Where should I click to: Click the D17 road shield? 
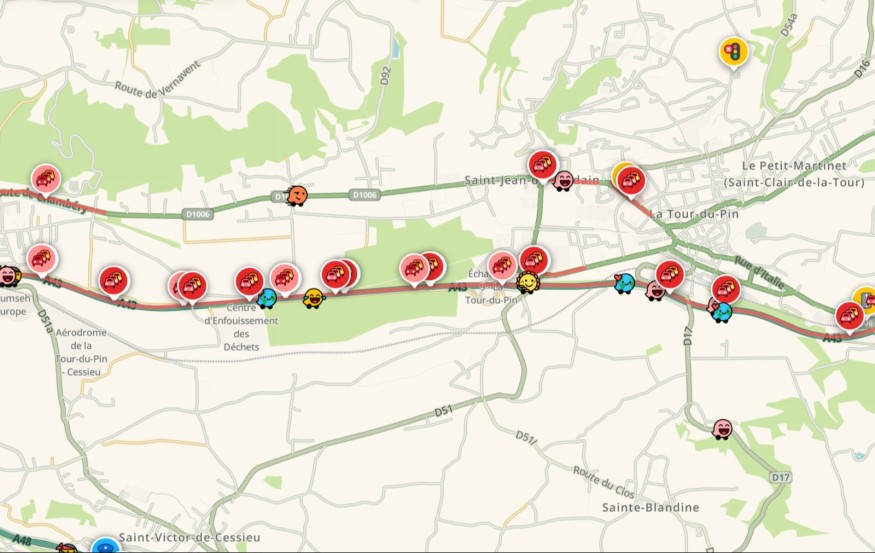(780, 477)
